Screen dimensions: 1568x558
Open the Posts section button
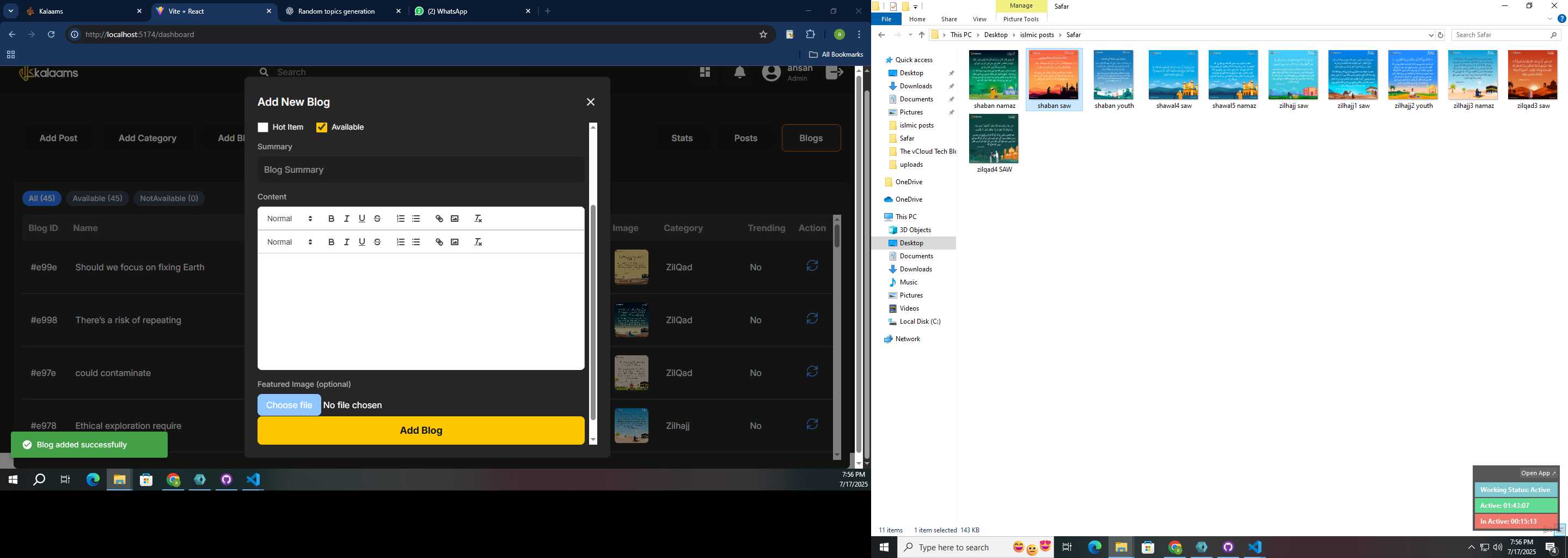click(746, 138)
